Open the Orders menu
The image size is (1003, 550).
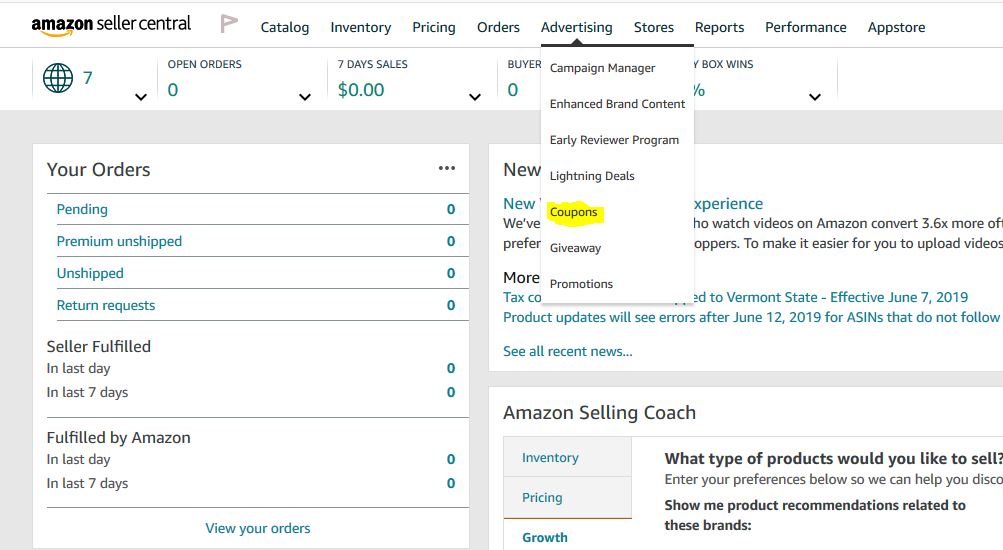click(498, 28)
